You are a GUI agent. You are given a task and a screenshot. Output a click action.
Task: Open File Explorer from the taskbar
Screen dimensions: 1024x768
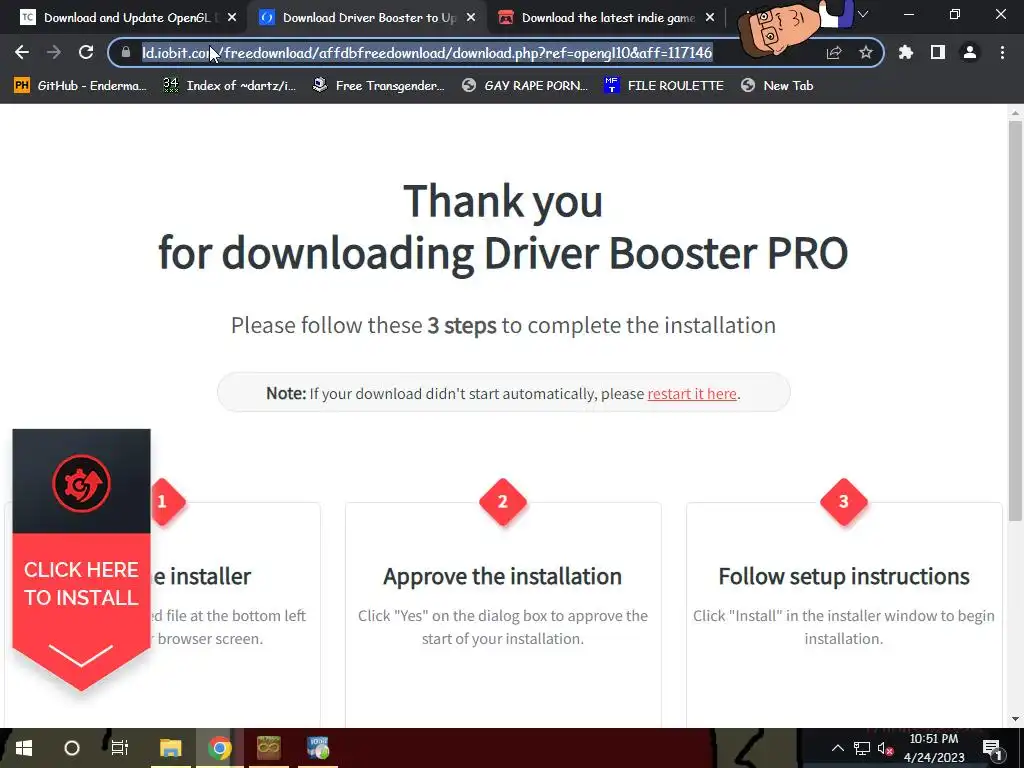[x=170, y=748]
